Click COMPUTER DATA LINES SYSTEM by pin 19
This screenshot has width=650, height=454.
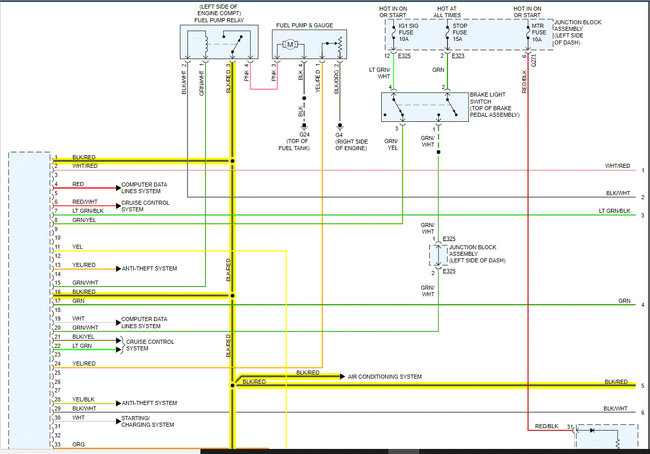144,323
